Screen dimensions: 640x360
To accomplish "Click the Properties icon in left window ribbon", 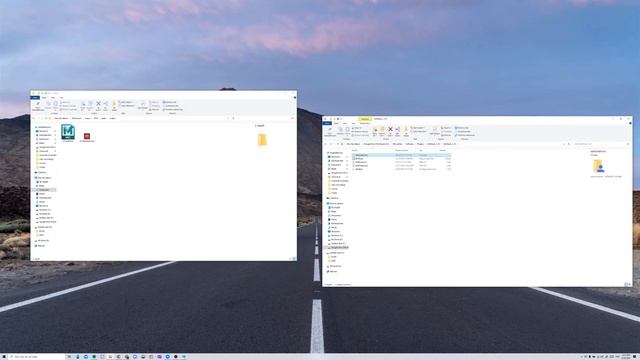I will click(142, 105).
